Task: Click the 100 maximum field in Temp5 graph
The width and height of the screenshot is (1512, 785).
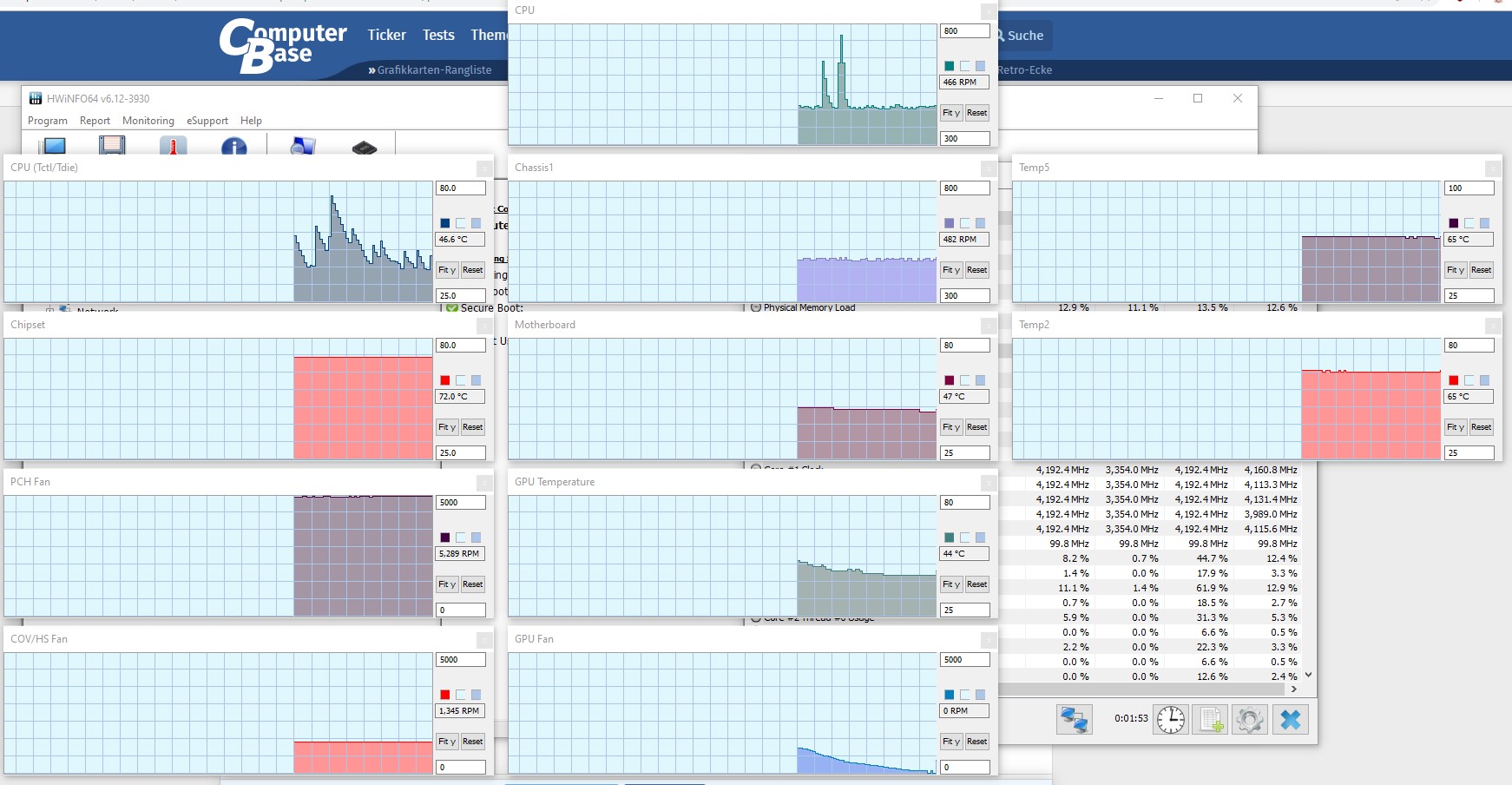Action: pyautogui.click(x=1469, y=188)
